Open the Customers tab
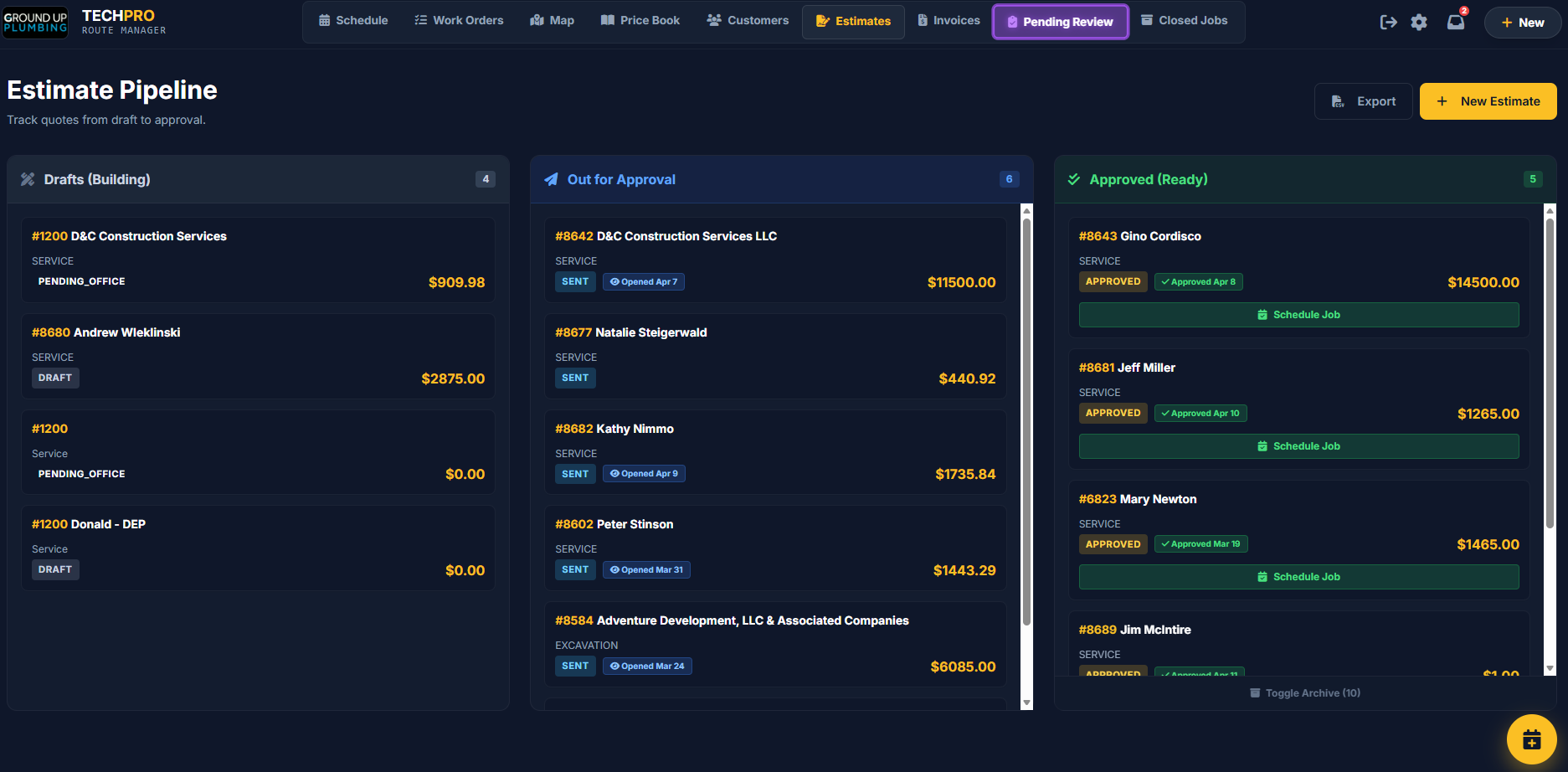This screenshot has width=1568, height=772. [x=748, y=21]
